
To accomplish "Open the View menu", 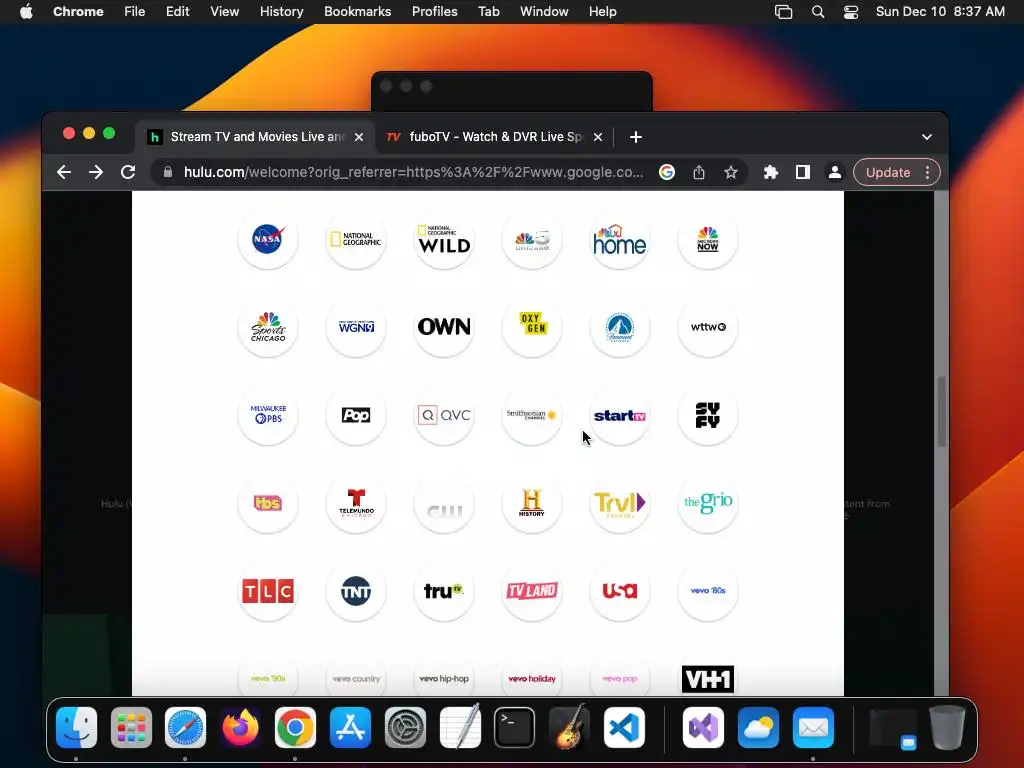I will [224, 12].
